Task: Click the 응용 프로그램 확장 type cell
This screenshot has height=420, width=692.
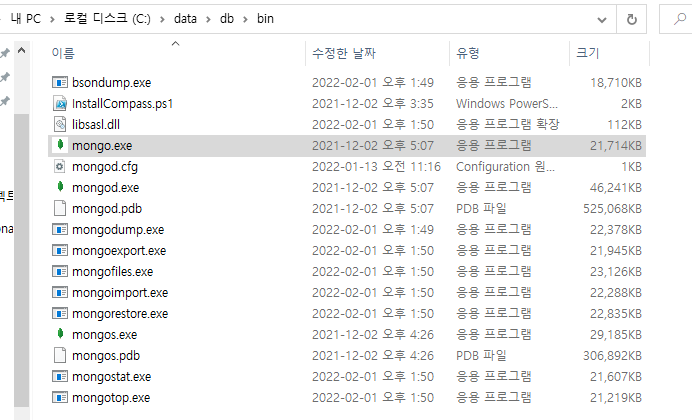Action: [x=508, y=124]
